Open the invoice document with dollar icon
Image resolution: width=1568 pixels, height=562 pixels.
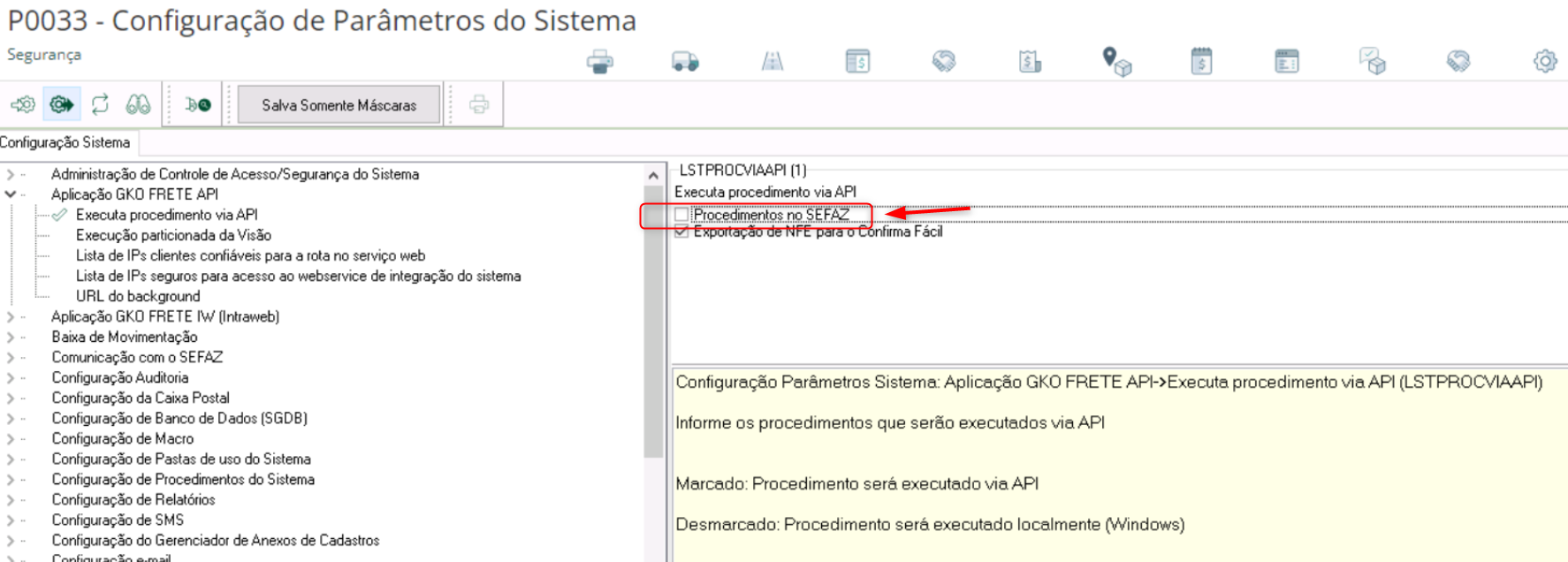click(1030, 61)
